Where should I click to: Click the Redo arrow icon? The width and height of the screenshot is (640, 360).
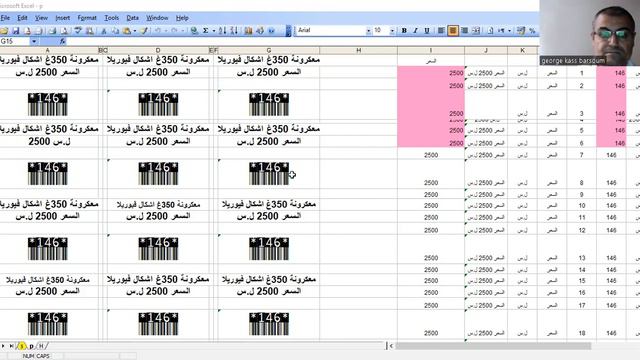click(174, 31)
